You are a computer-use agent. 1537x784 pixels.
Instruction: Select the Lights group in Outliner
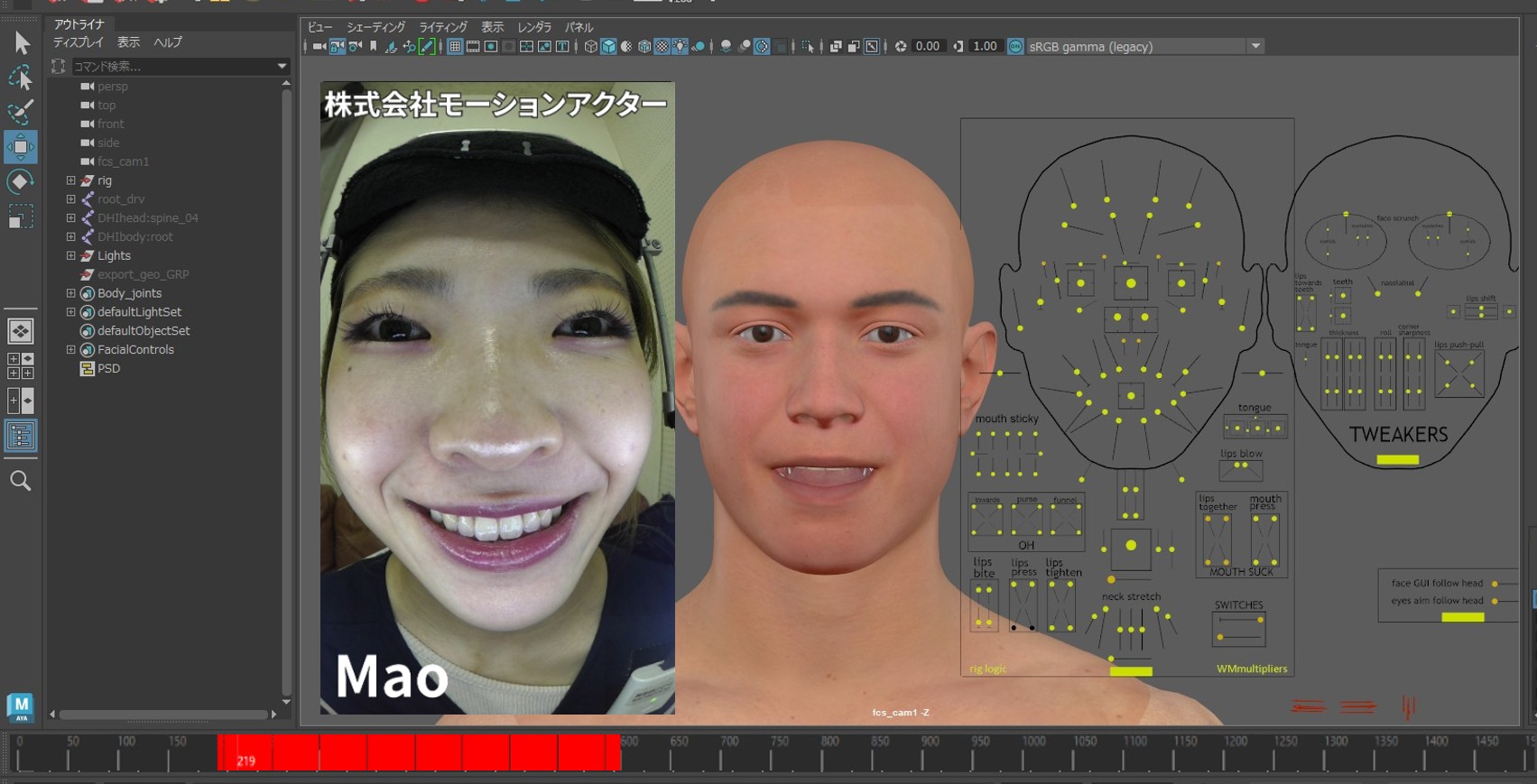114,255
